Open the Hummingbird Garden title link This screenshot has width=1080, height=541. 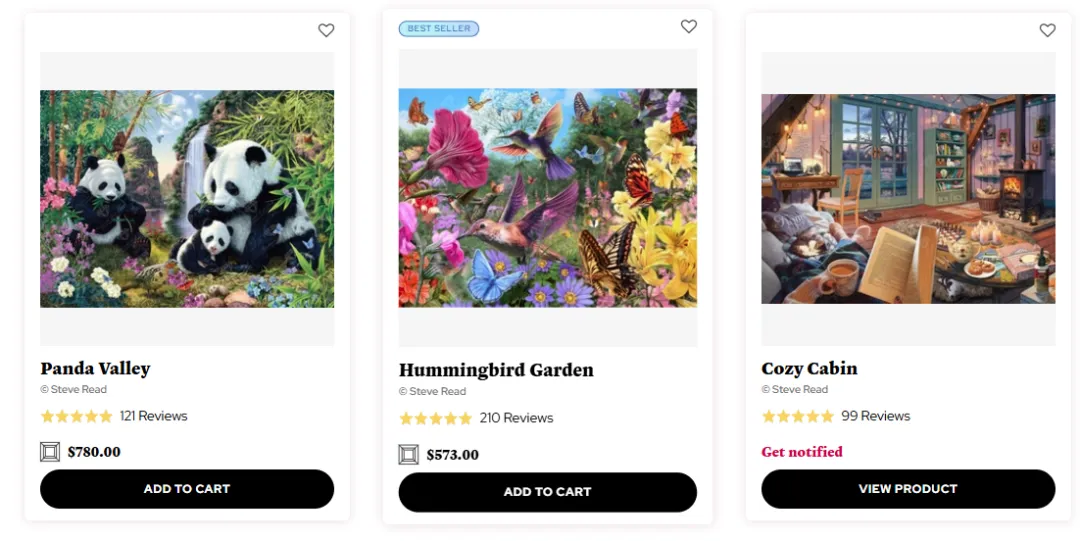pos(496,370)
